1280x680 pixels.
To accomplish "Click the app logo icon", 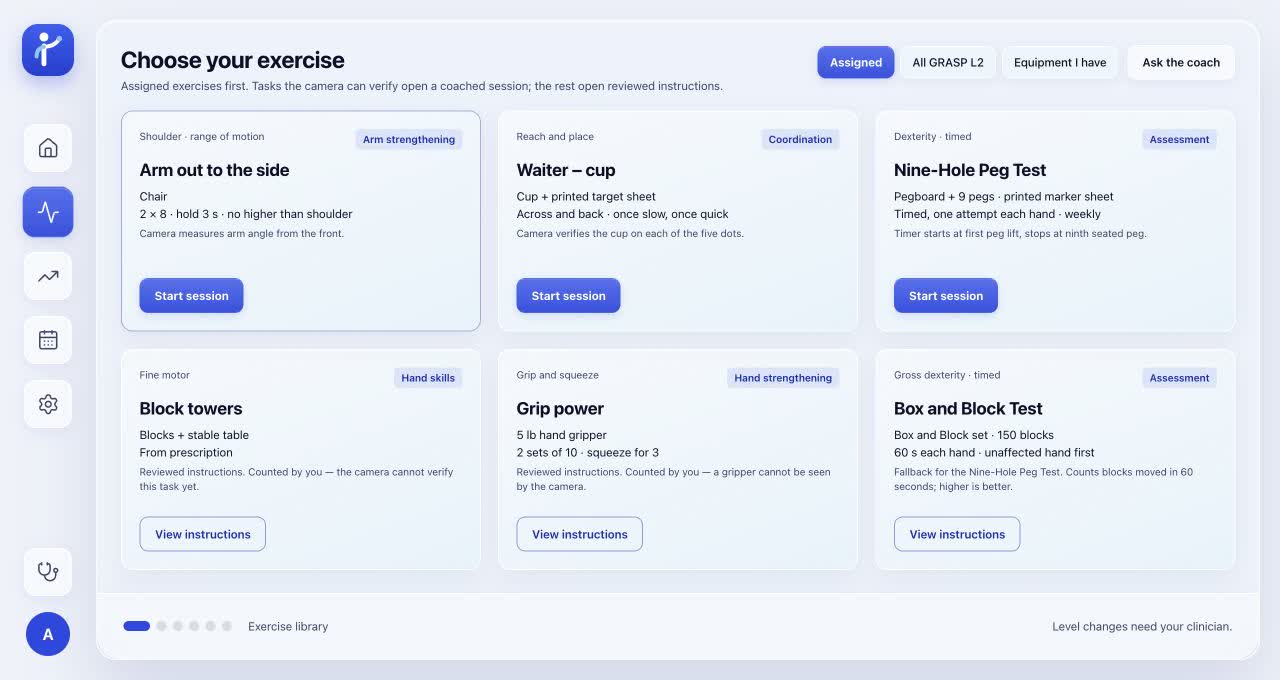I will [x=48, y=50].
